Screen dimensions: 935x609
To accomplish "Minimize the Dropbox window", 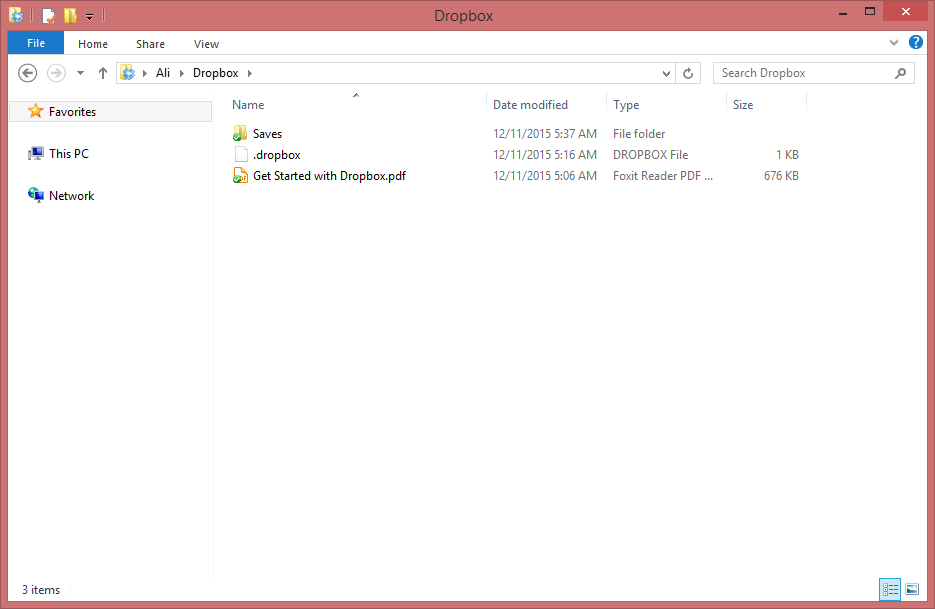I will click(843, 12).
